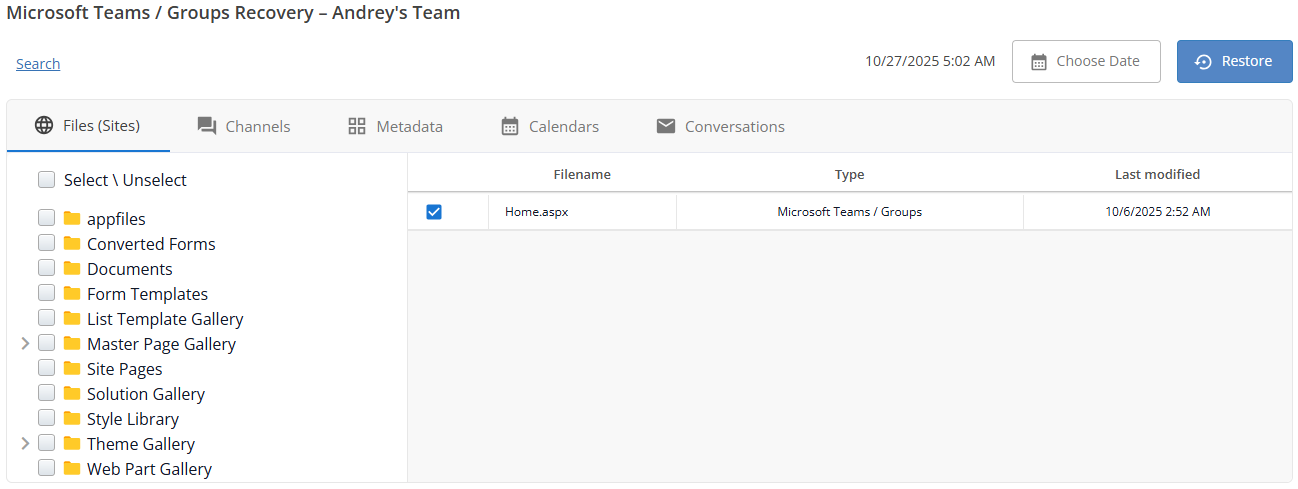Click the envelope icon for Conversations

[x=666, y=126]
